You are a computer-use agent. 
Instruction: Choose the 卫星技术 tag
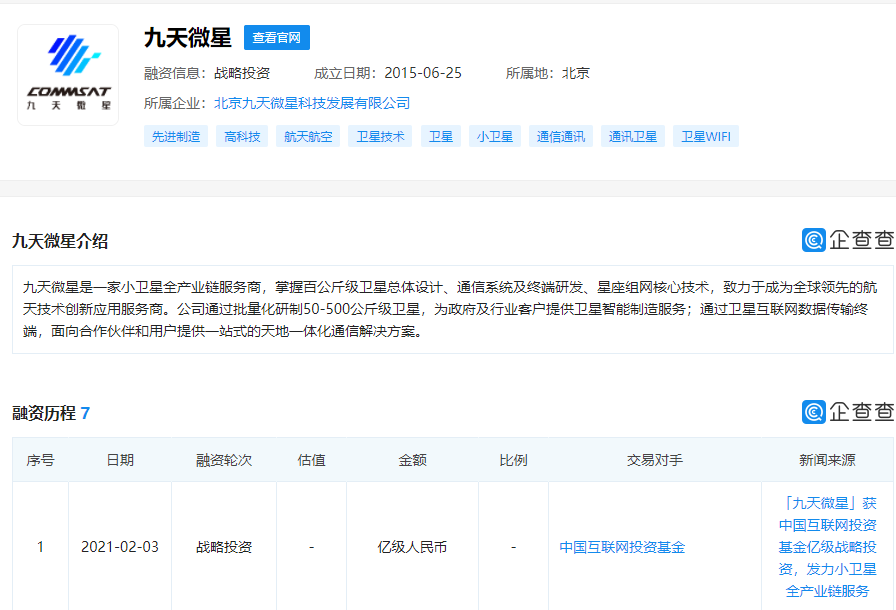point(380,137)
